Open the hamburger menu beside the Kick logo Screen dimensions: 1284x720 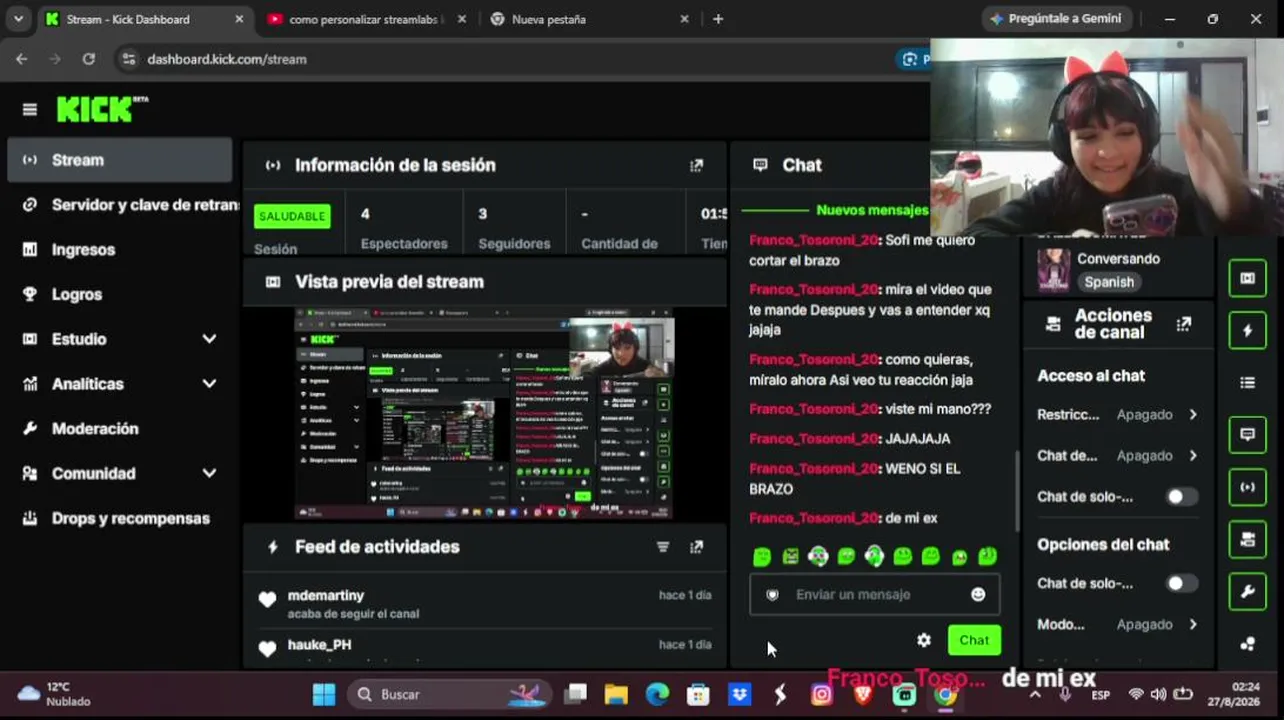(x=30, y=109)
